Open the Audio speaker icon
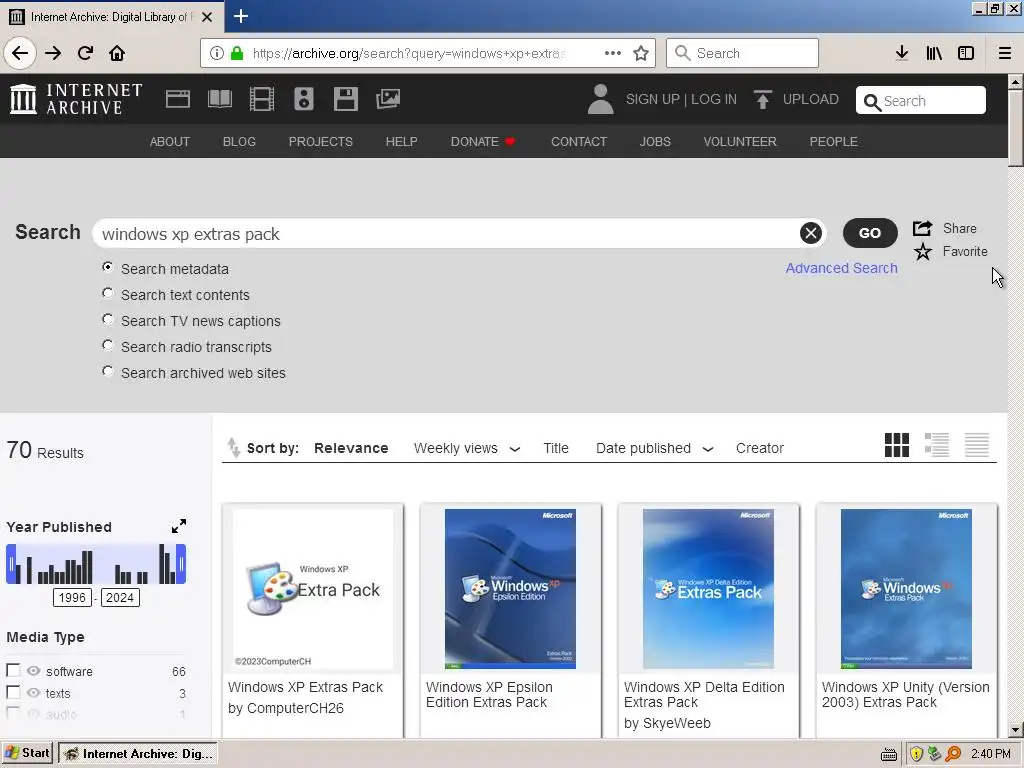Viewport: 1024px width, 768px height. (x=304, y=99)
